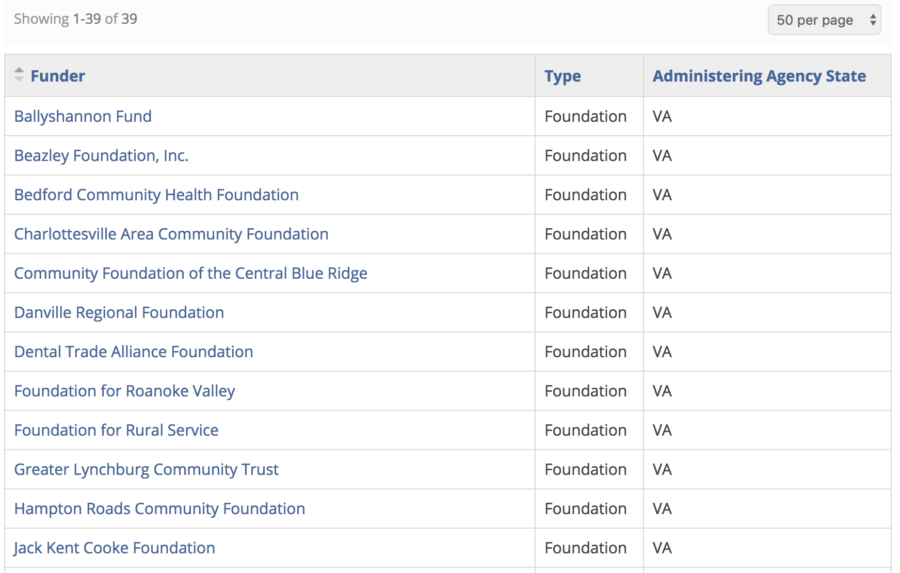Select Community Foundation of the Central Blue Ridge
Viewport: 900px width, 573px height.
click(x=191, y=273)
